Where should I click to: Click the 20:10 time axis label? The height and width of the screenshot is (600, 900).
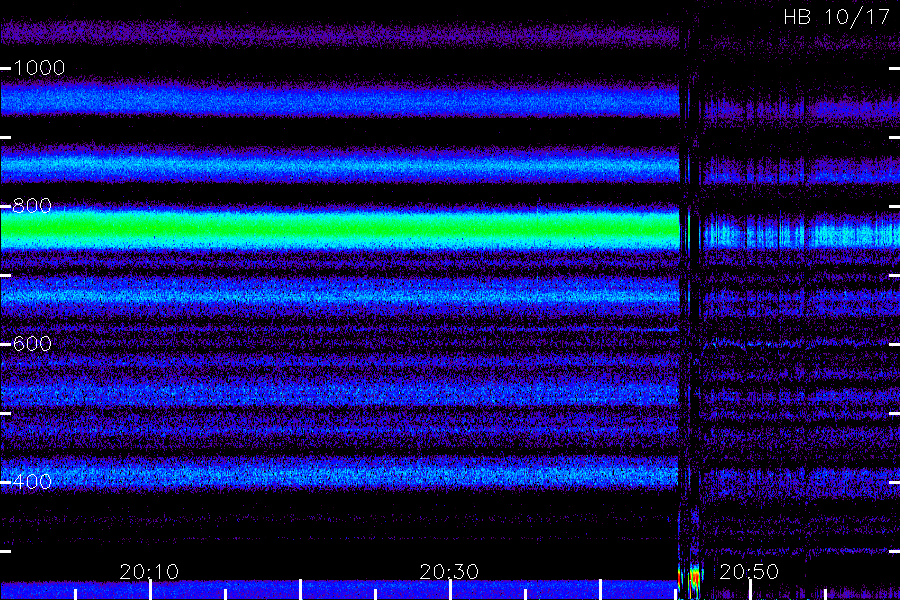point(149,571)
